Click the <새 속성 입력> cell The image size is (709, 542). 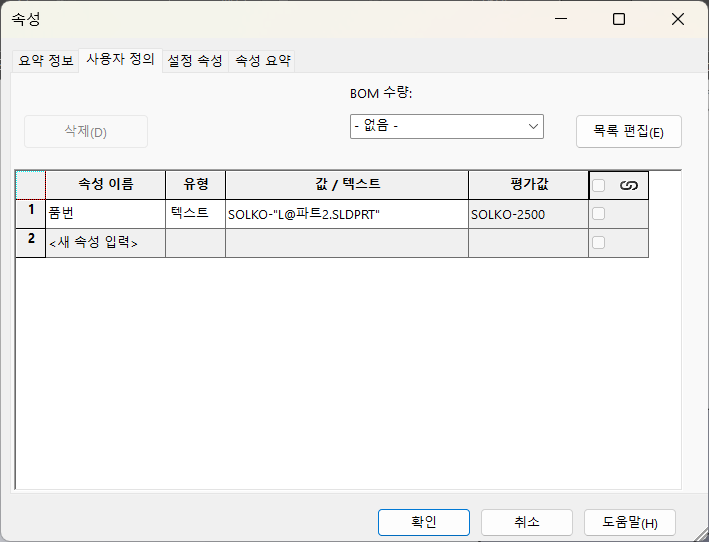pos(105,243)
